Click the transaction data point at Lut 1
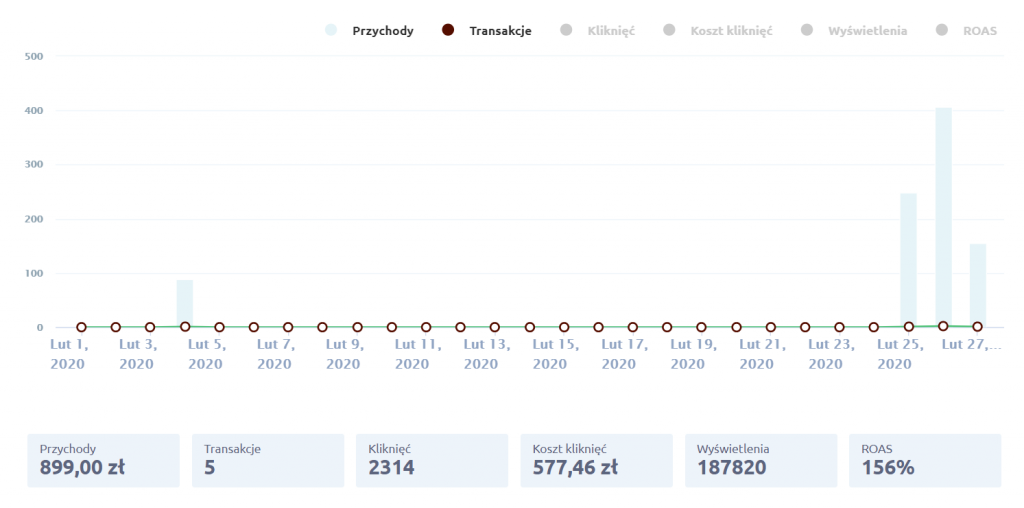Image resolution: width=1024 pixels, height=508 pixels. (x=81, y=327)
